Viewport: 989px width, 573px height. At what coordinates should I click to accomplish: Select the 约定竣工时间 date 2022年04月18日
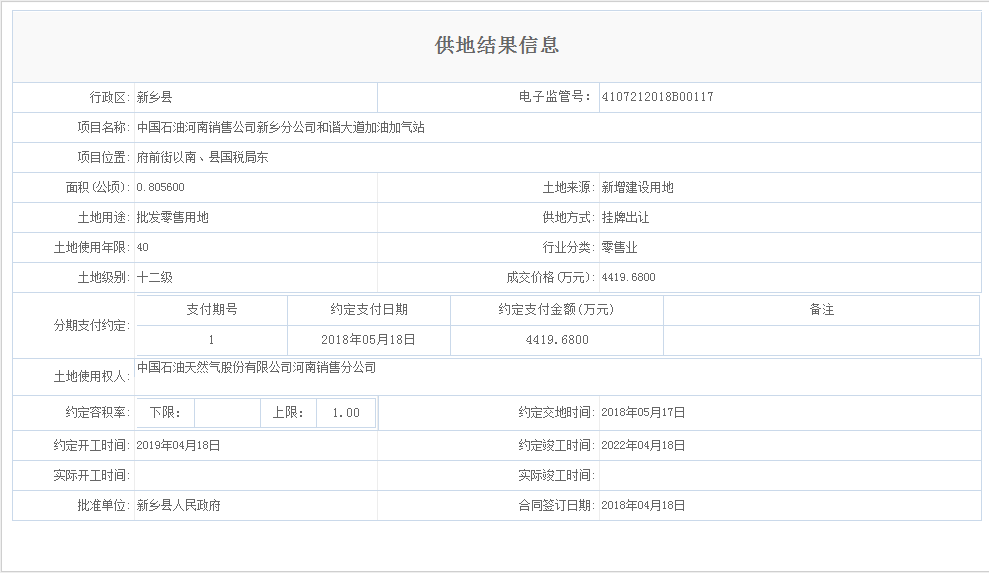click(643, 446)
